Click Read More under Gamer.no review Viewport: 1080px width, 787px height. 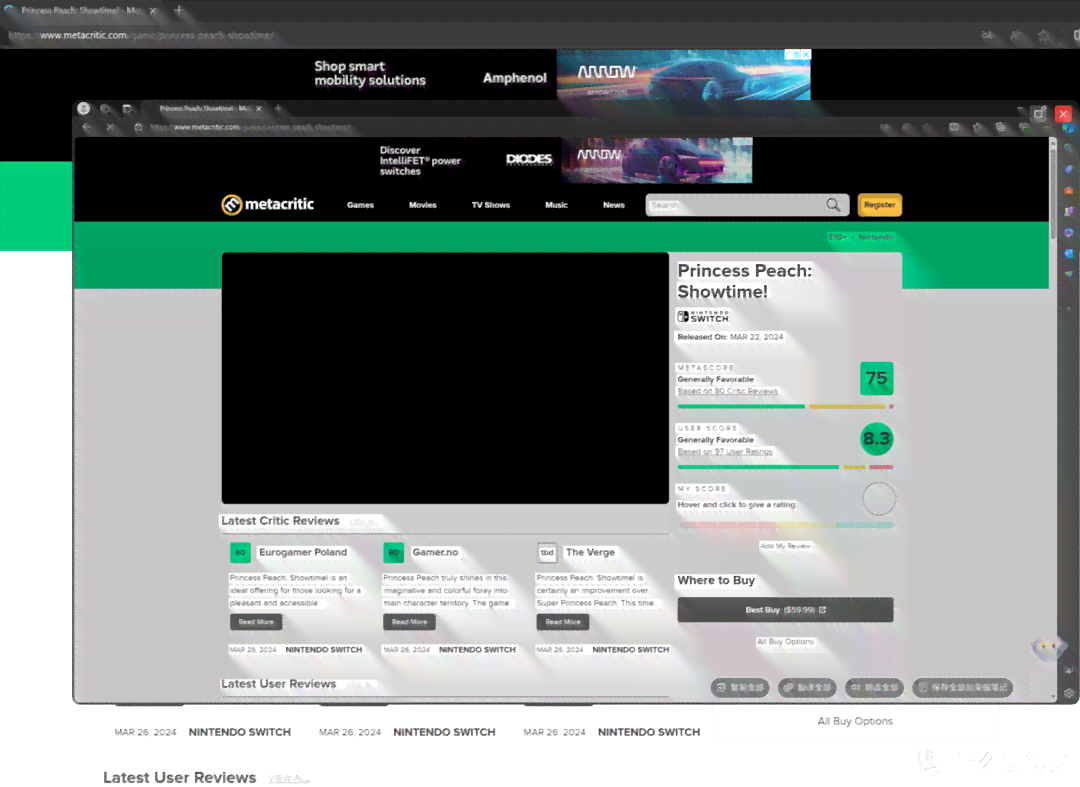pyautogui.click(x=409, y=622)
